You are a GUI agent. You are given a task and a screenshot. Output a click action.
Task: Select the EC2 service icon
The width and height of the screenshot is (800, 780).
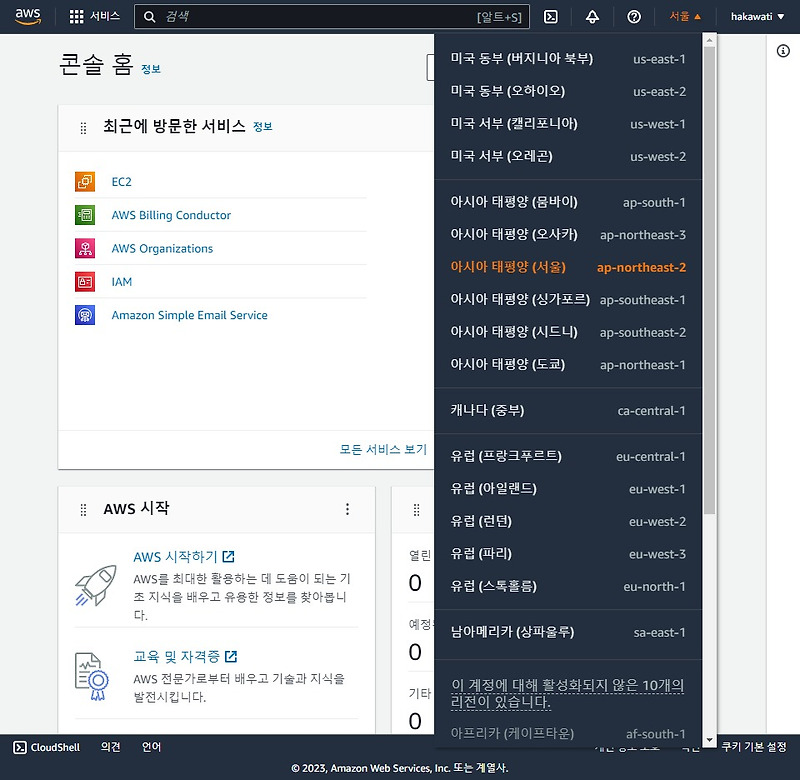[83, 181]
